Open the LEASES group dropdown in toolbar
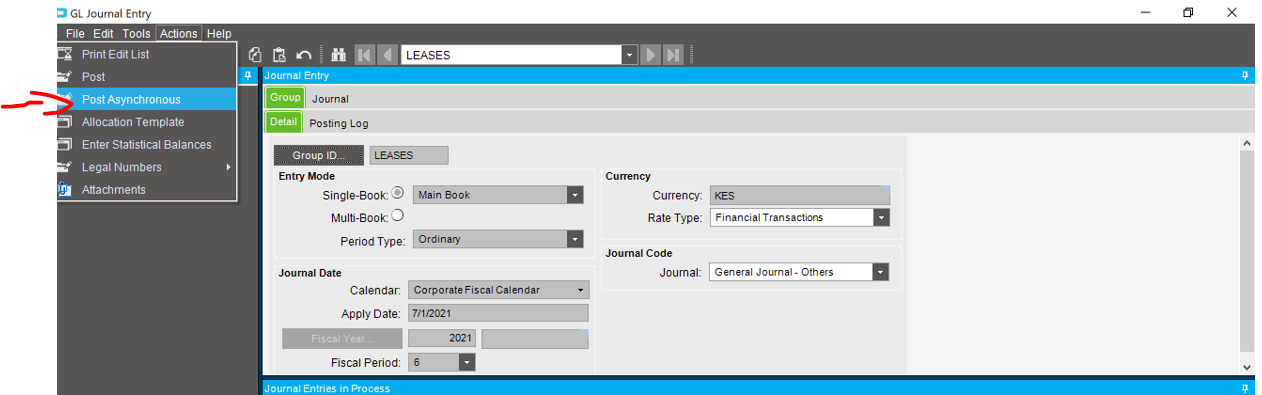This screenshot has height=395, width=1262. (630, 55)
